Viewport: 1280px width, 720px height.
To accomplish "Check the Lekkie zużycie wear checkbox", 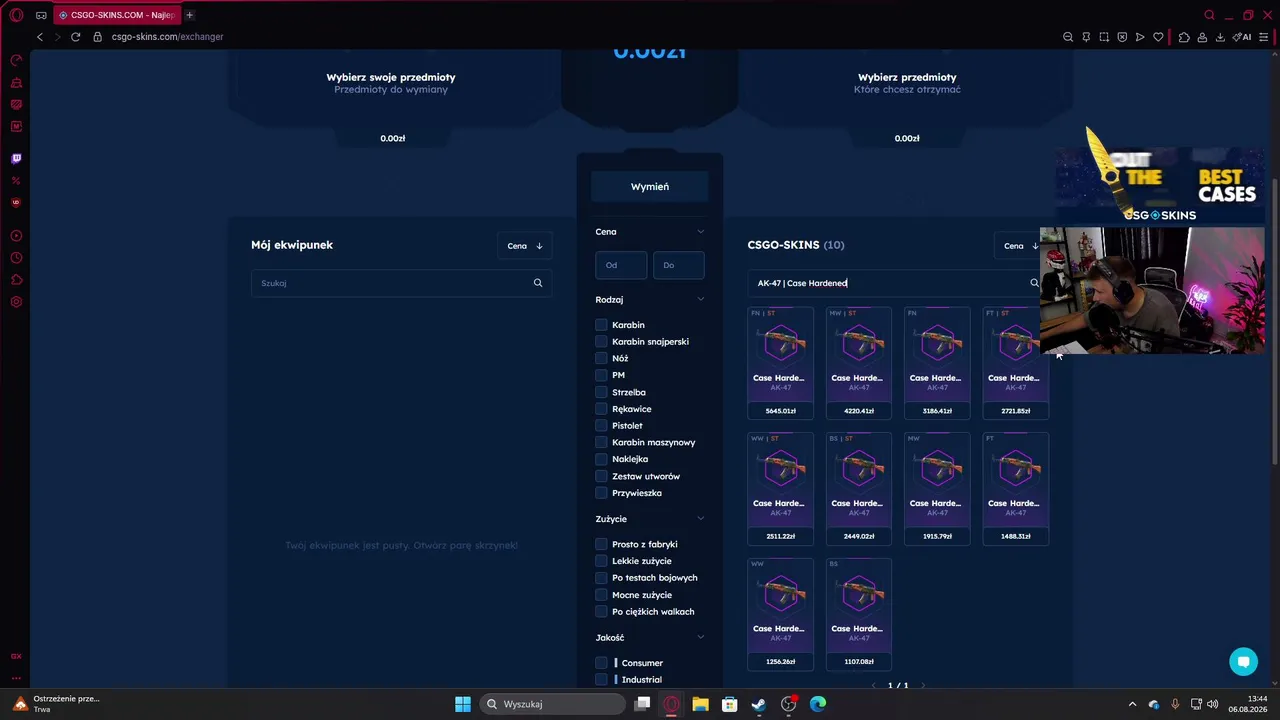I will [601, 561].
